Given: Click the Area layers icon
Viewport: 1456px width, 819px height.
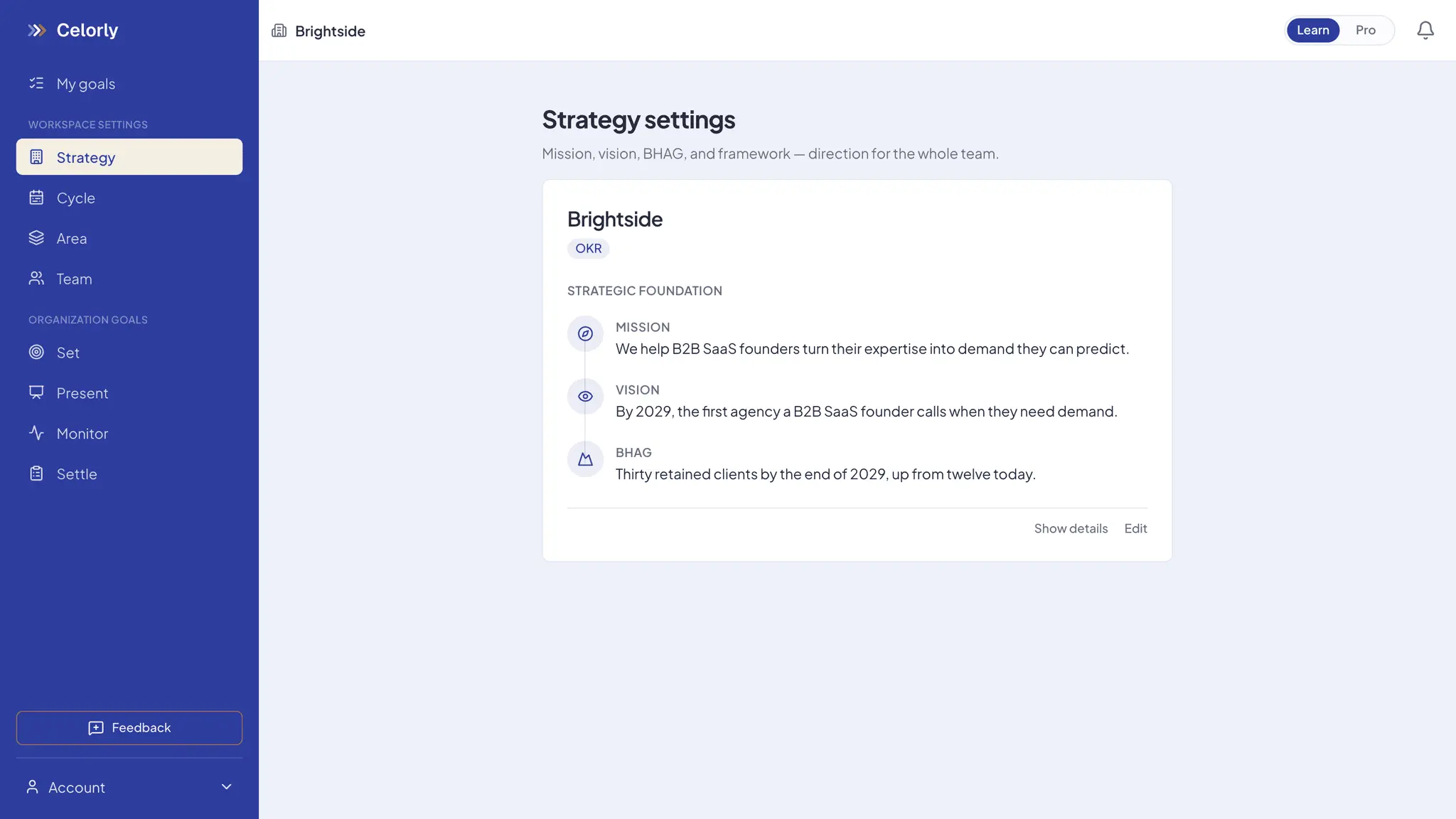Looking at the screenshot, I should point(36,238).
